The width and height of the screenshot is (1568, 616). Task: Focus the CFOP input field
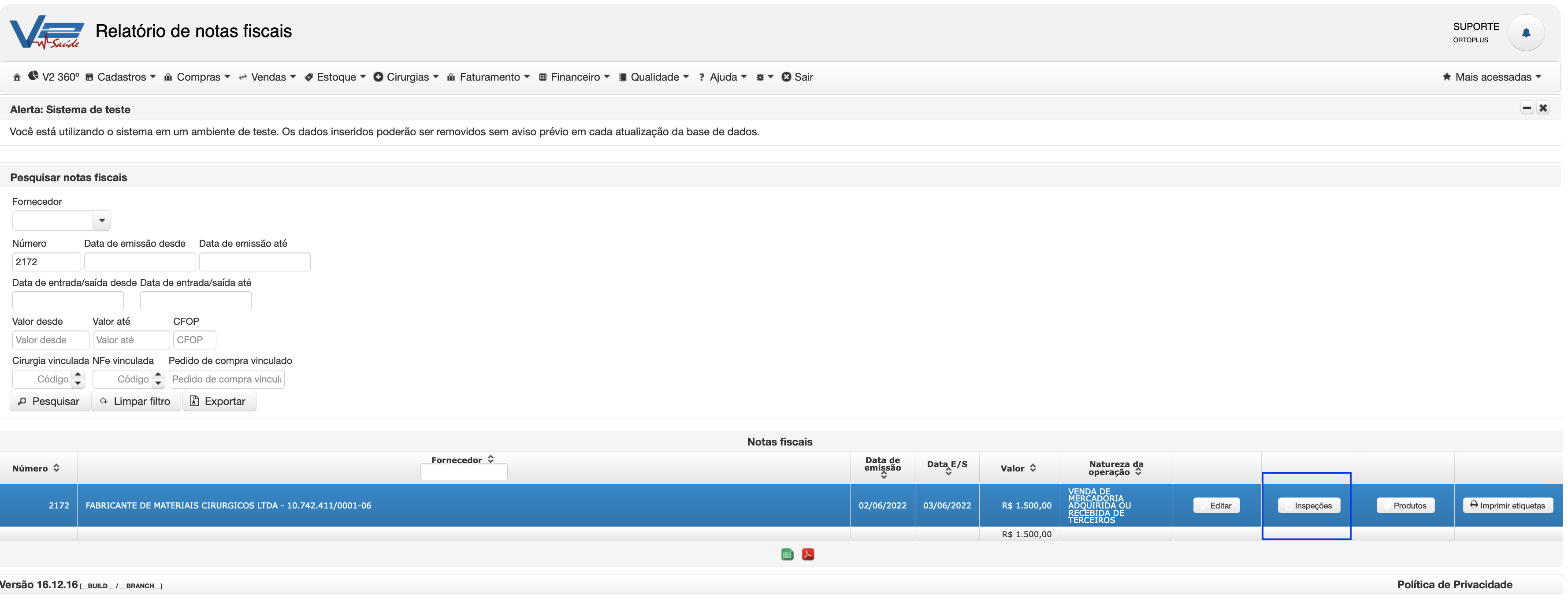[194, 340]
